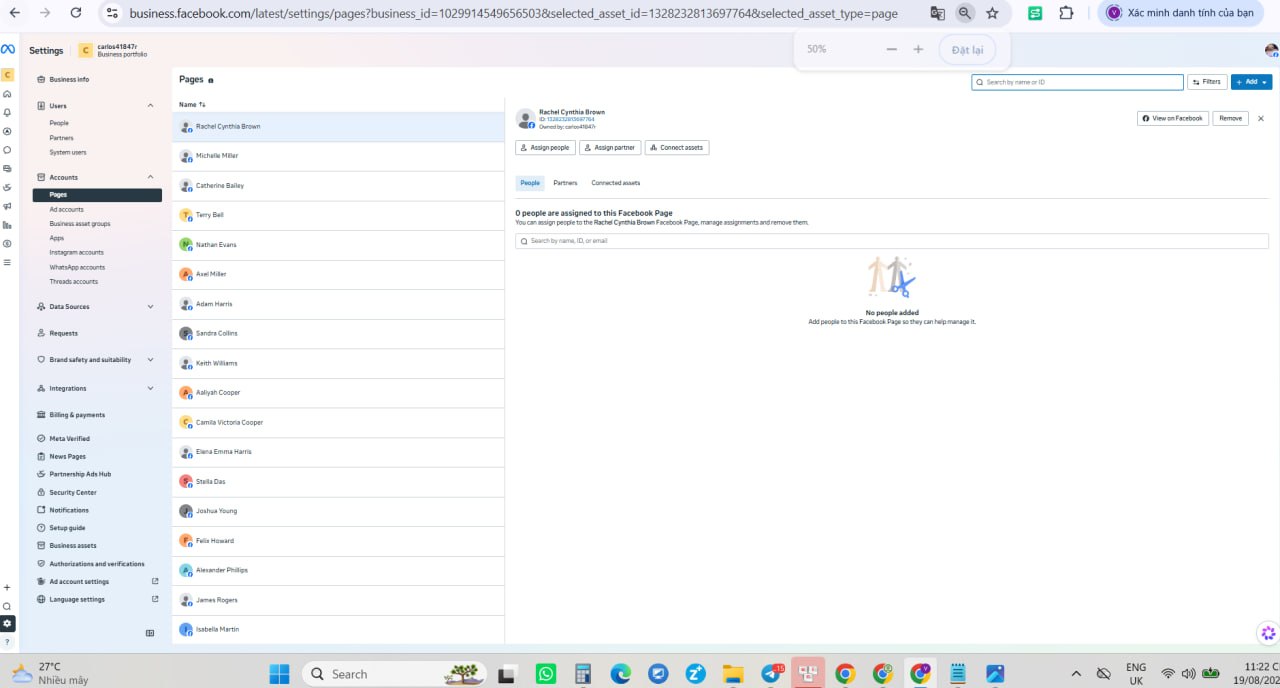Expand the Integrations section

coord(97,388)
